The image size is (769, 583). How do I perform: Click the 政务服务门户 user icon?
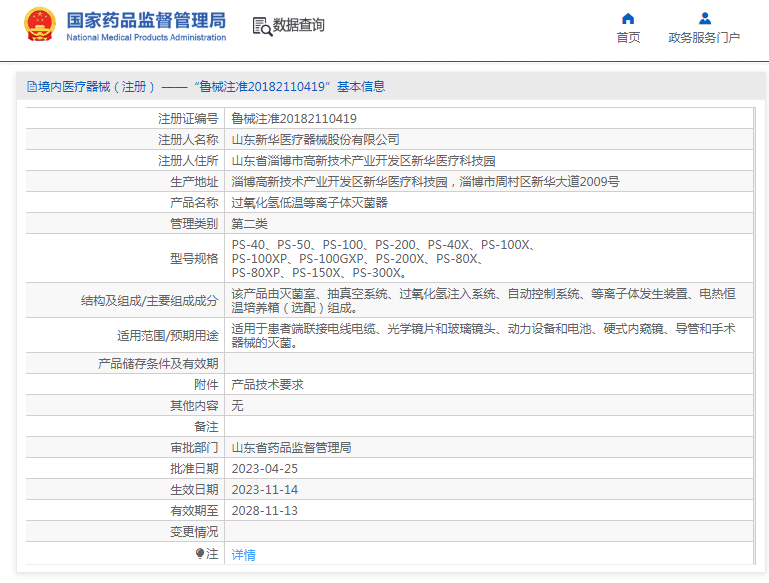705,19
